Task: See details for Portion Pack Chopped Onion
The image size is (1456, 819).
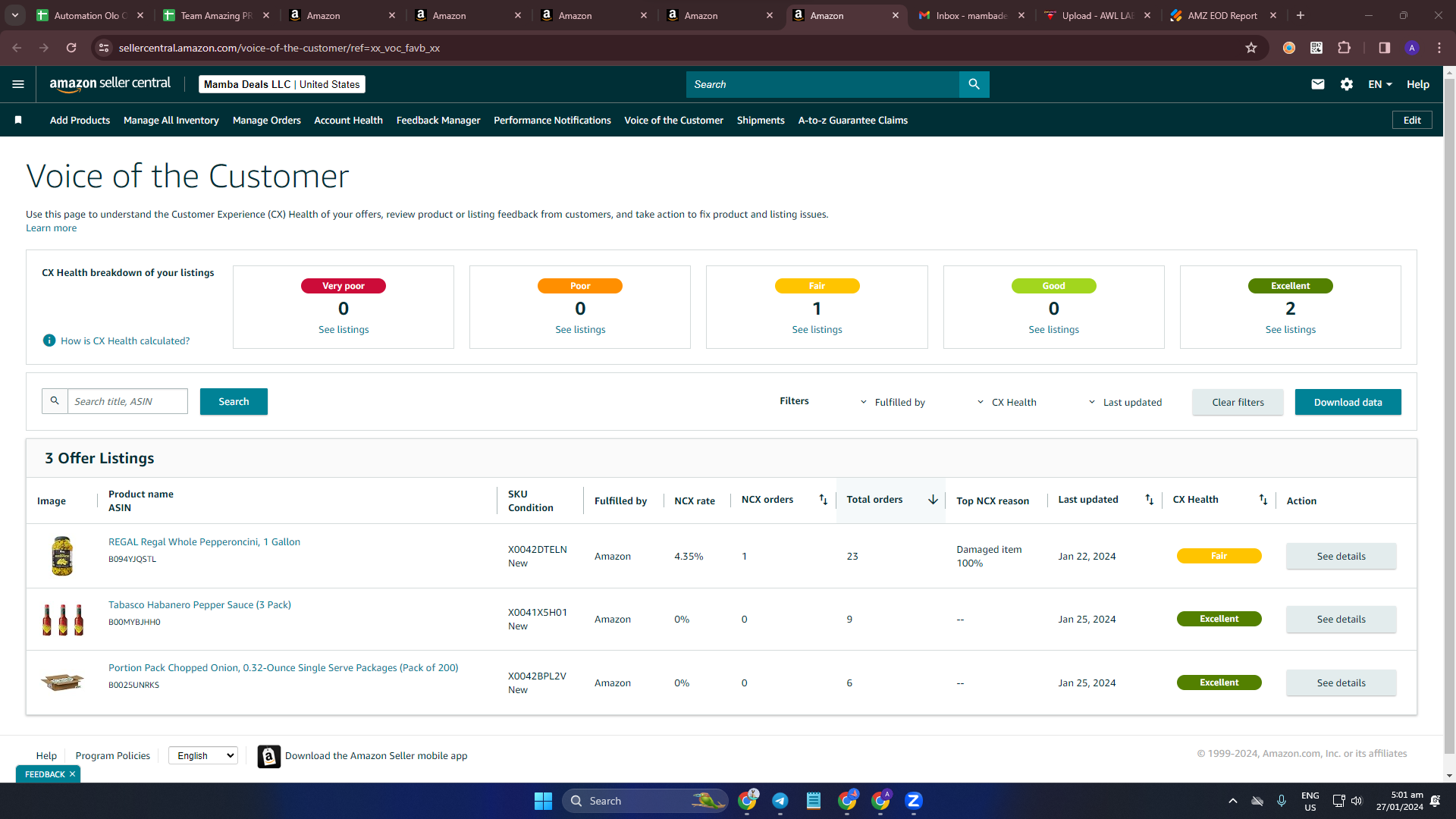Action: click(1341, 682)
